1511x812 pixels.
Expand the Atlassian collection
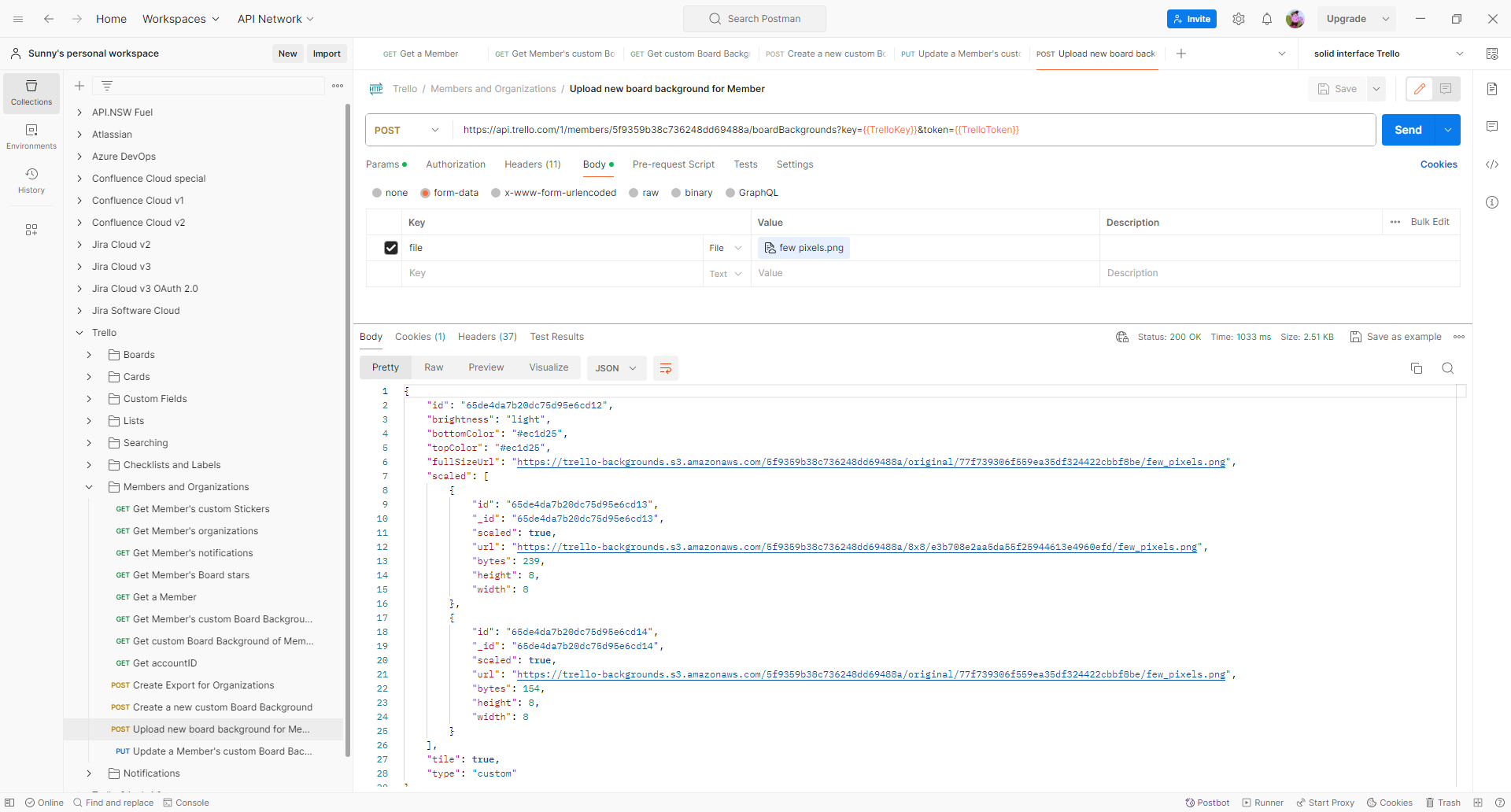79,135
